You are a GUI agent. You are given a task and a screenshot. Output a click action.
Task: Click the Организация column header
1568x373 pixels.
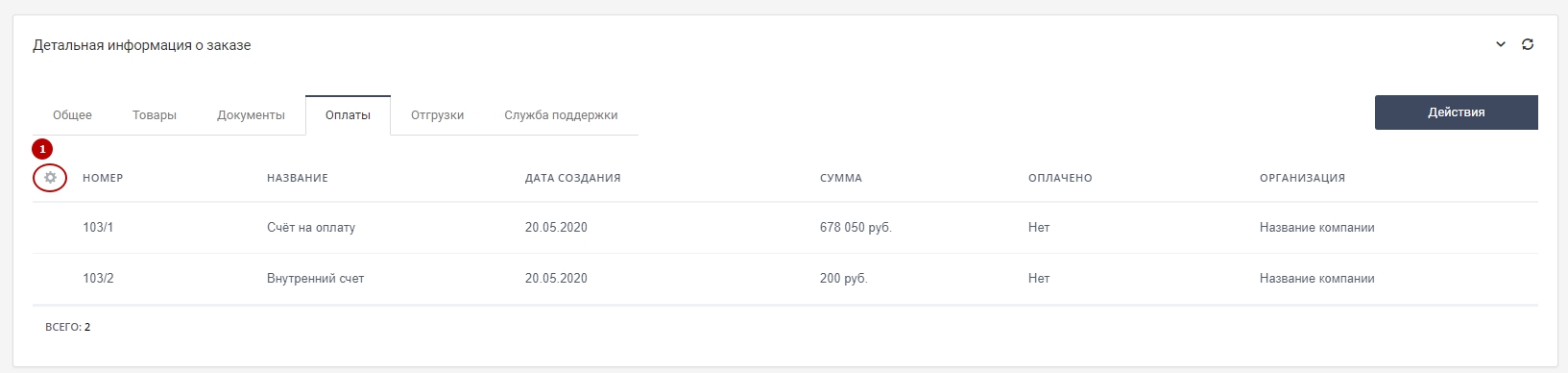[1302, 178]
